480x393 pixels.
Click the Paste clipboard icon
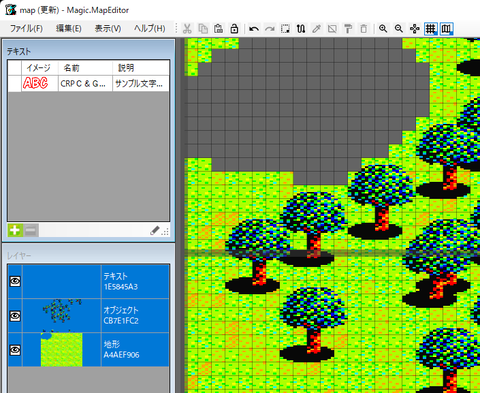[219, 29]
